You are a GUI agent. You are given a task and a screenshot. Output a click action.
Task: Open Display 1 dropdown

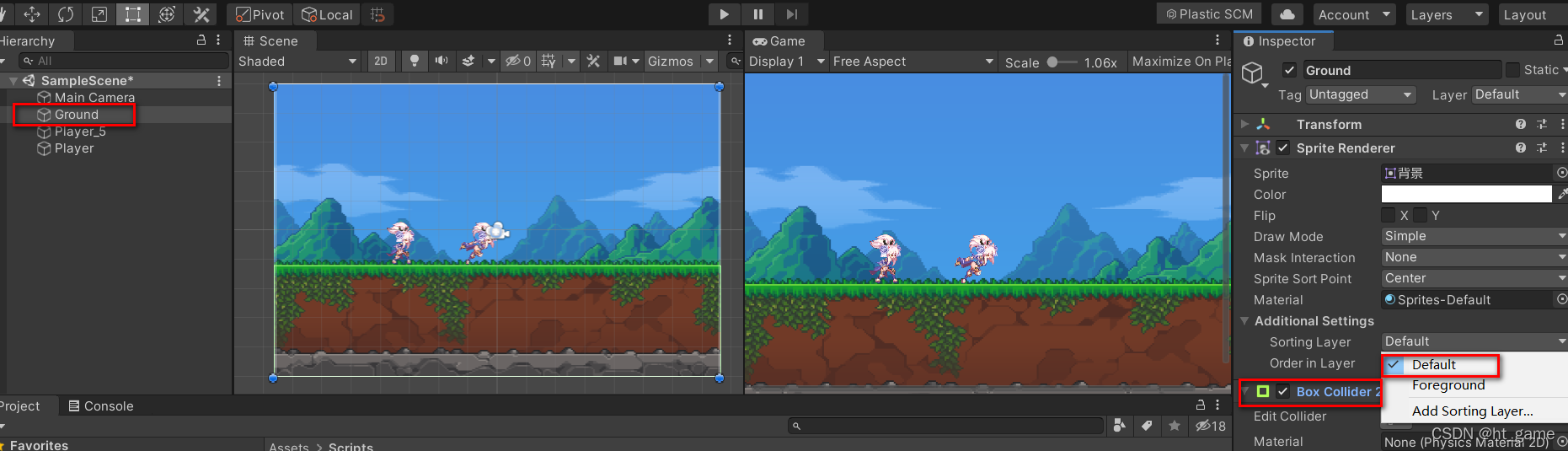click(787, 61)
